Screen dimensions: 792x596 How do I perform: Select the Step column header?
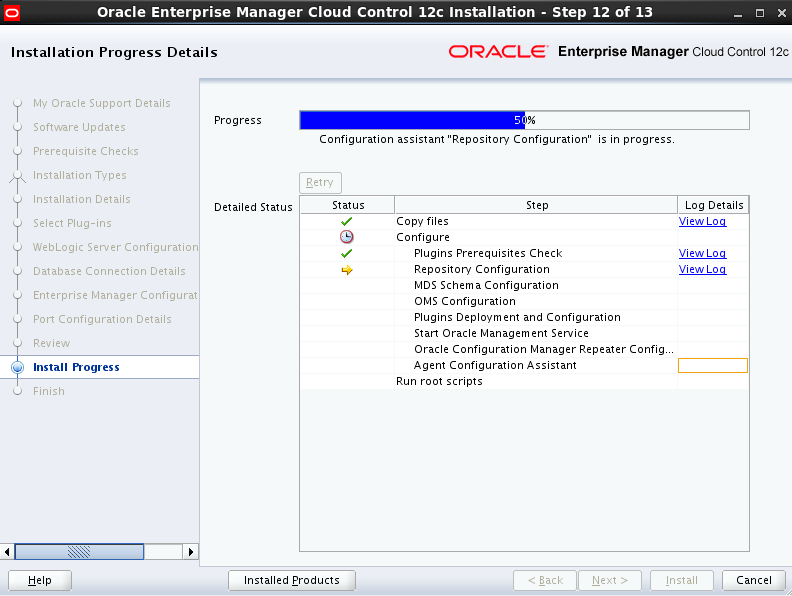pyautogui.click(x=536, y=205)
